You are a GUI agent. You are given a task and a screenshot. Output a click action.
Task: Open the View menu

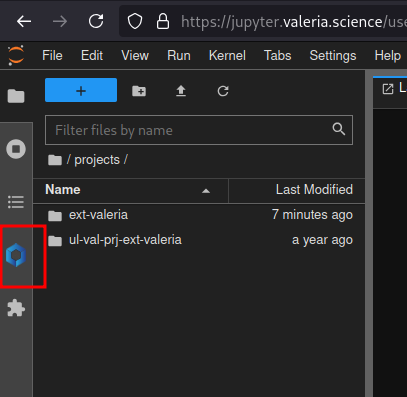tap(135, 55)
